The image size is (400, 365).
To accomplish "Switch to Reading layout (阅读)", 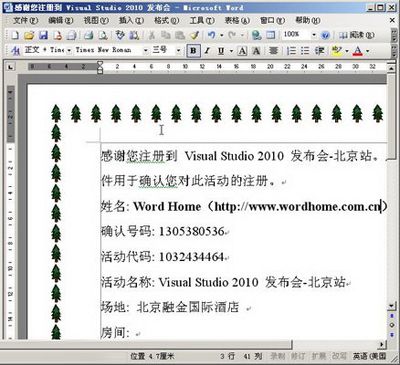I will tap(357, 35).
